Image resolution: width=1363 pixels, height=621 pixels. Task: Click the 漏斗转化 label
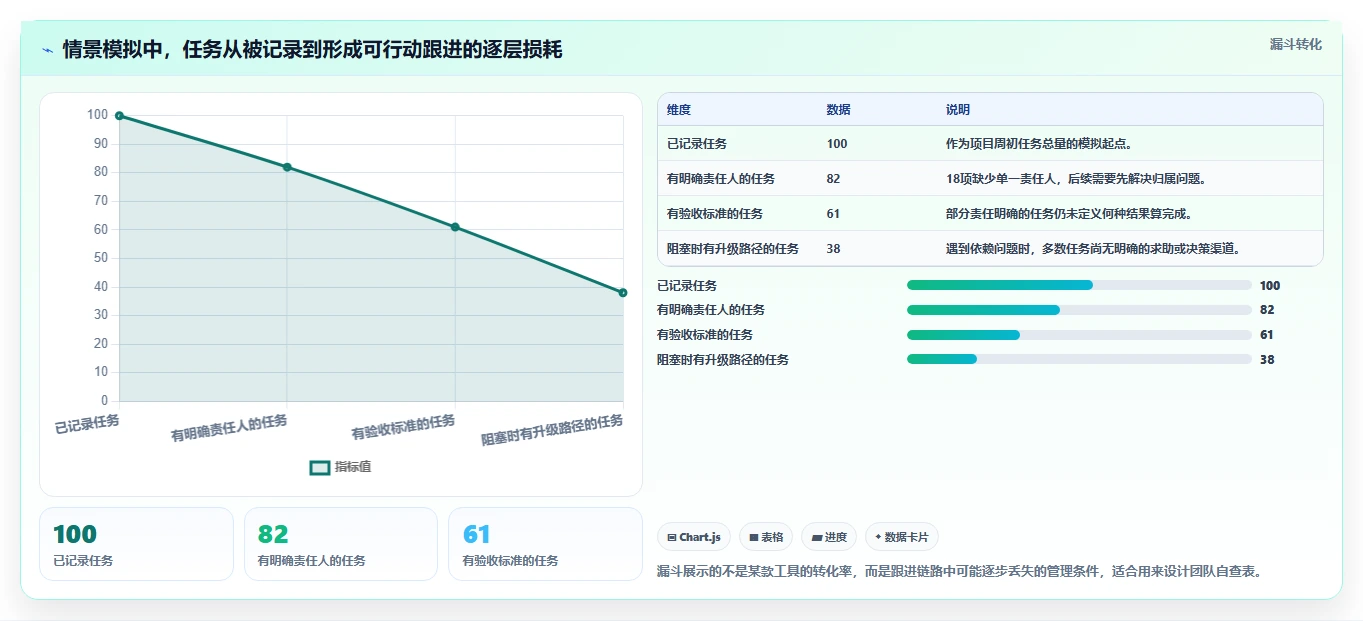tap(1295, 44)
